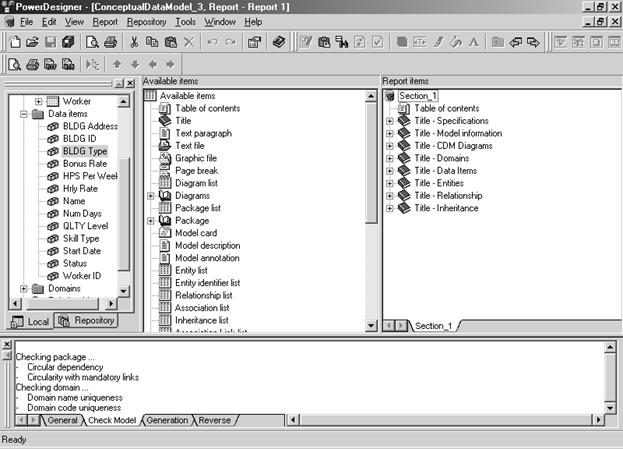Expand Title - Specifications in Report items
The image size is (623, 449).
click(390, 121)
